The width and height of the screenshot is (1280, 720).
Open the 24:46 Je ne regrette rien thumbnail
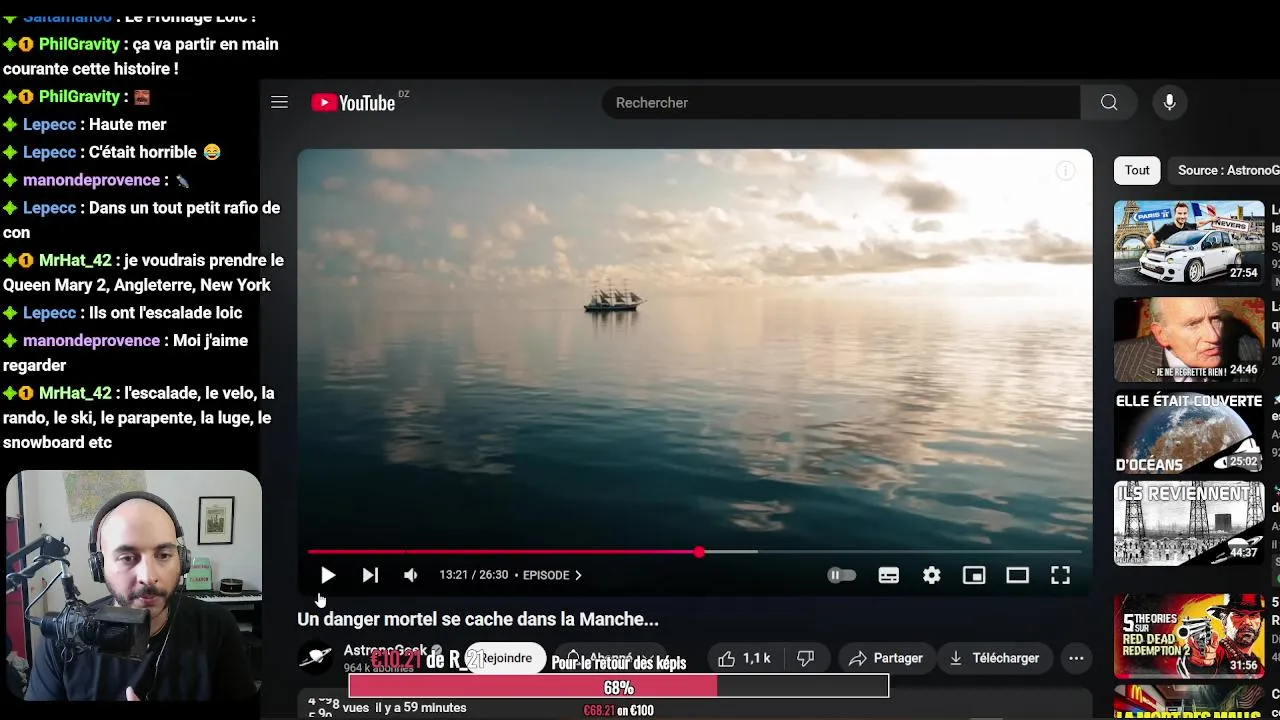click(x=1189, y=339)
